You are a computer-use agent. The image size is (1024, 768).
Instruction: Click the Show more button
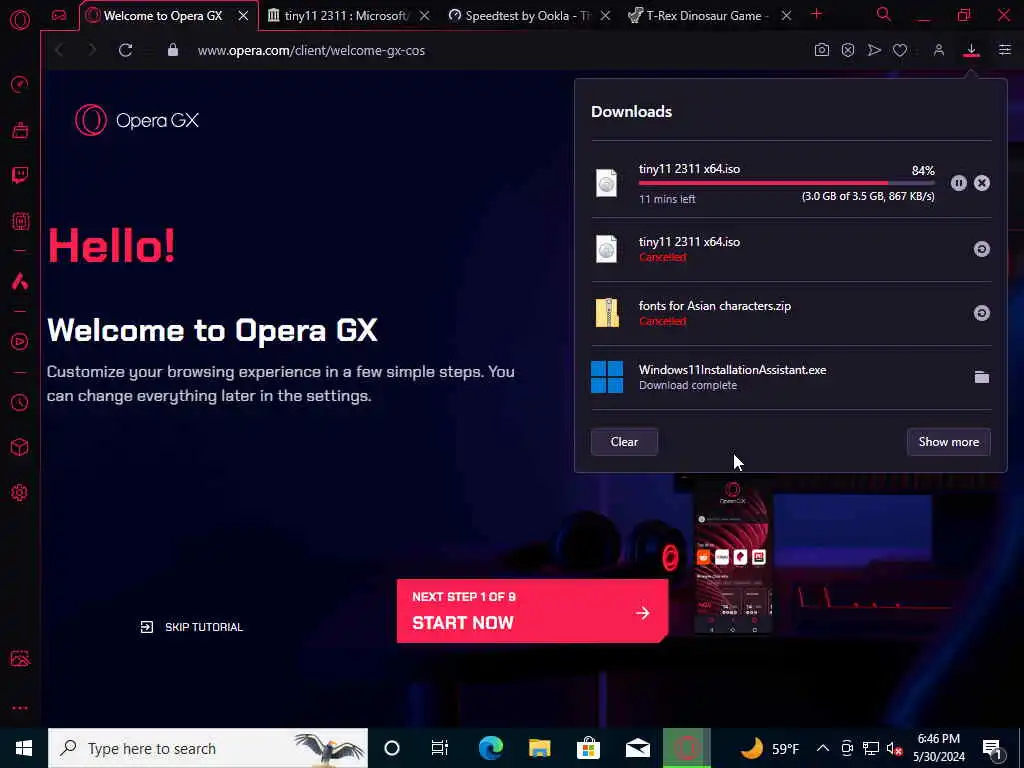[948, 442]
